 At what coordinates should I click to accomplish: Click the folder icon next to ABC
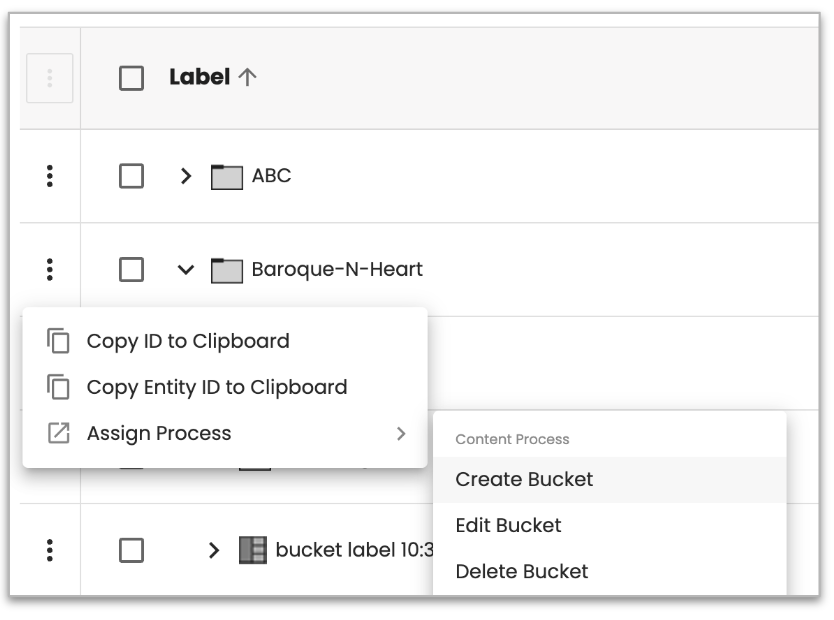coord(227,176)
